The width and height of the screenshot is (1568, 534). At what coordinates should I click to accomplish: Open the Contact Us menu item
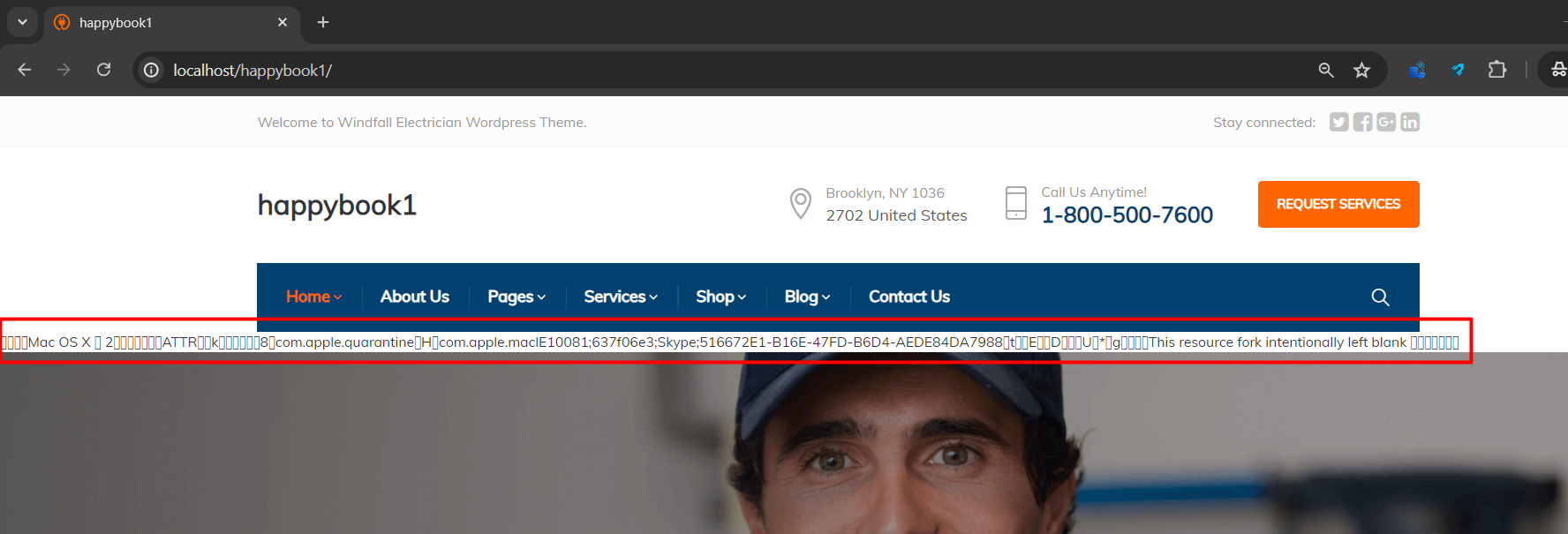pos(909,297)
